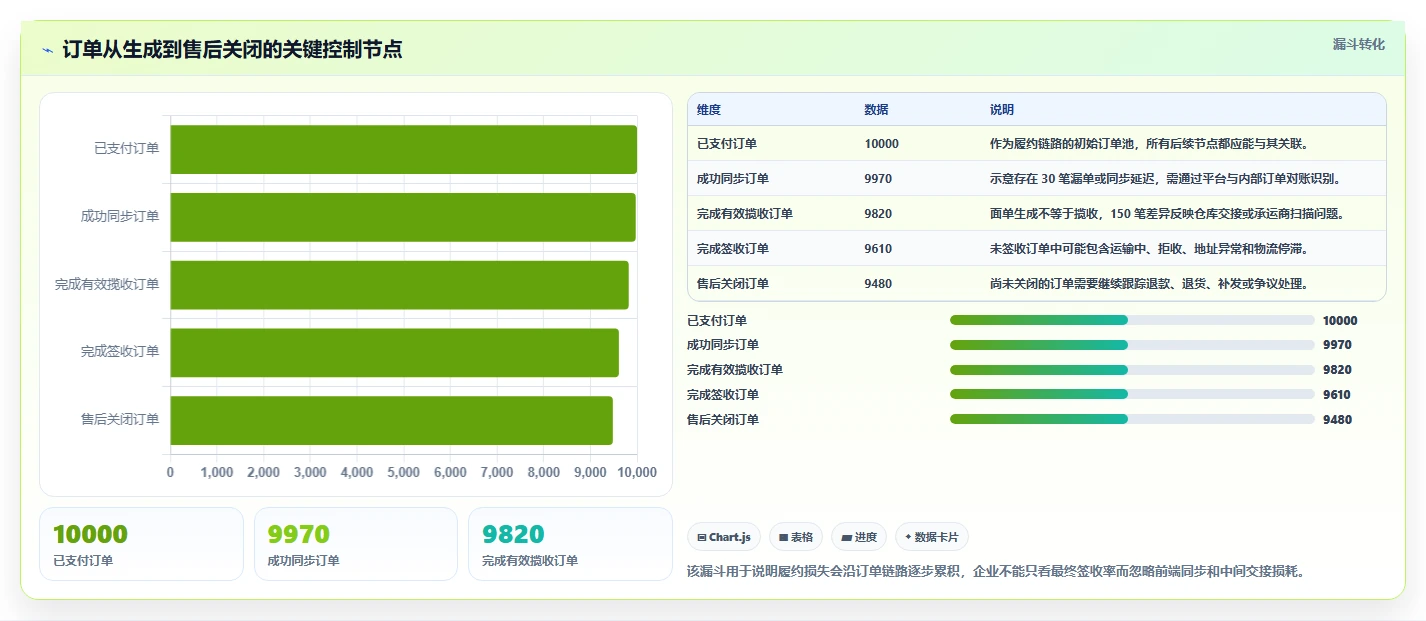Click the 5,000 tick on the x-axis
The image size is (1426, 621).
coord(404,472)
